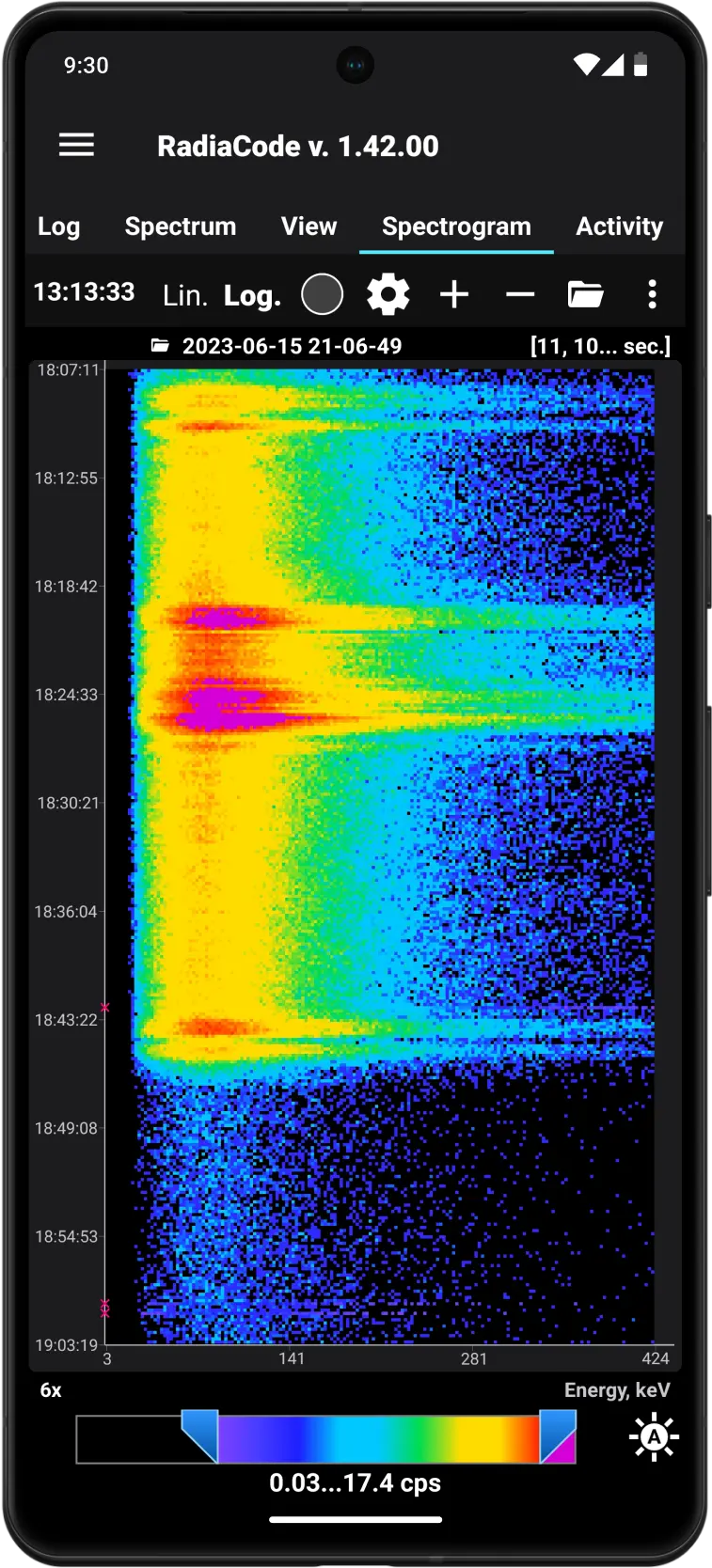Tap the 281 keV energy axis label

(474, 1358)
